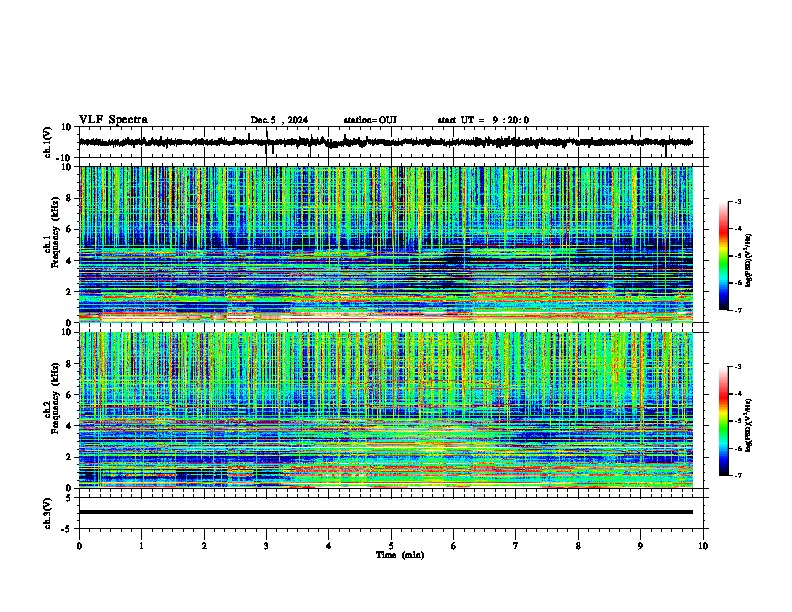This screenshot has width=792, height=612.
Task: Click inside the ch.1 spectrogram panel
Action: click(x=385, y=244)
